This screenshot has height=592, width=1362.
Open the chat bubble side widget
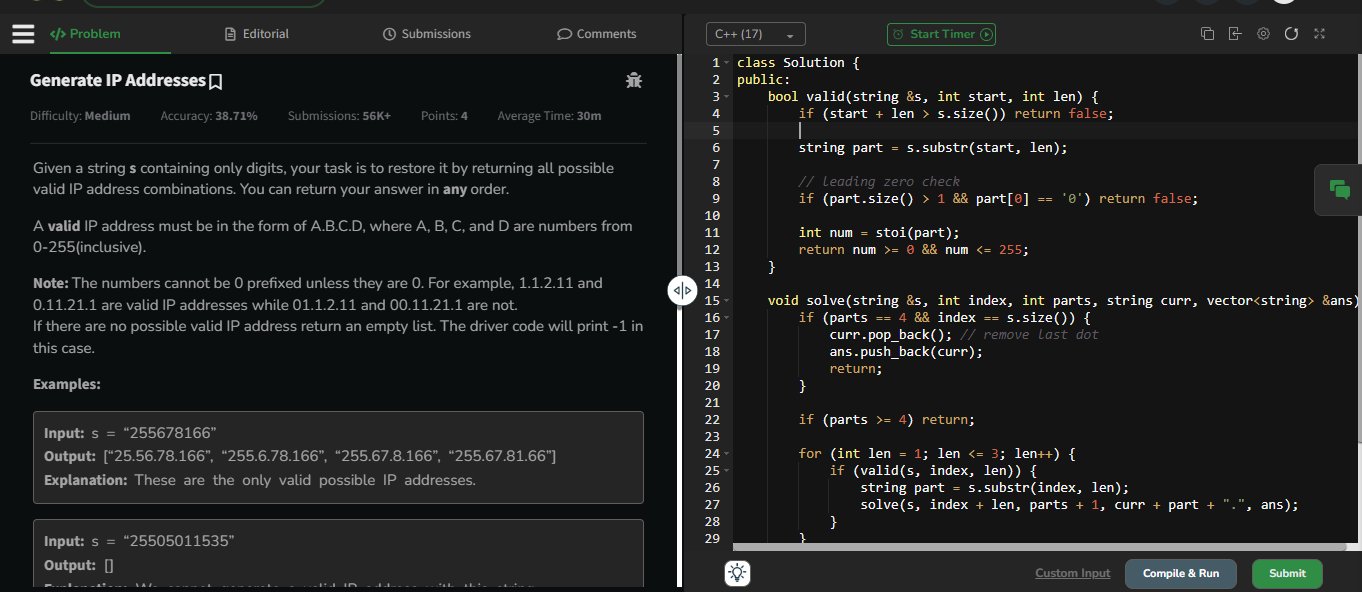click(x=1339, y=189)
